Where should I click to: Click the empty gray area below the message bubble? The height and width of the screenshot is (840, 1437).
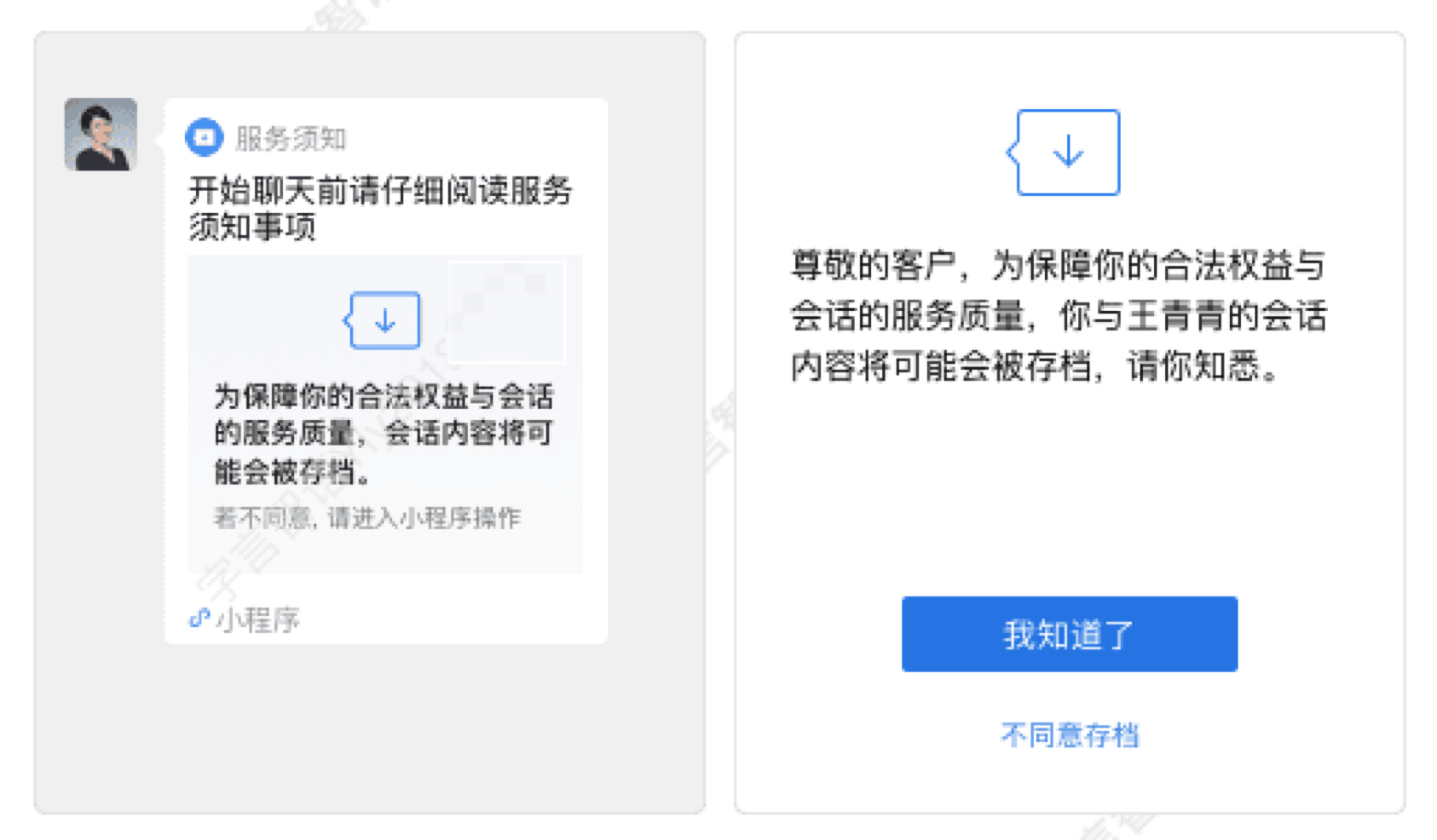point(369,729)
